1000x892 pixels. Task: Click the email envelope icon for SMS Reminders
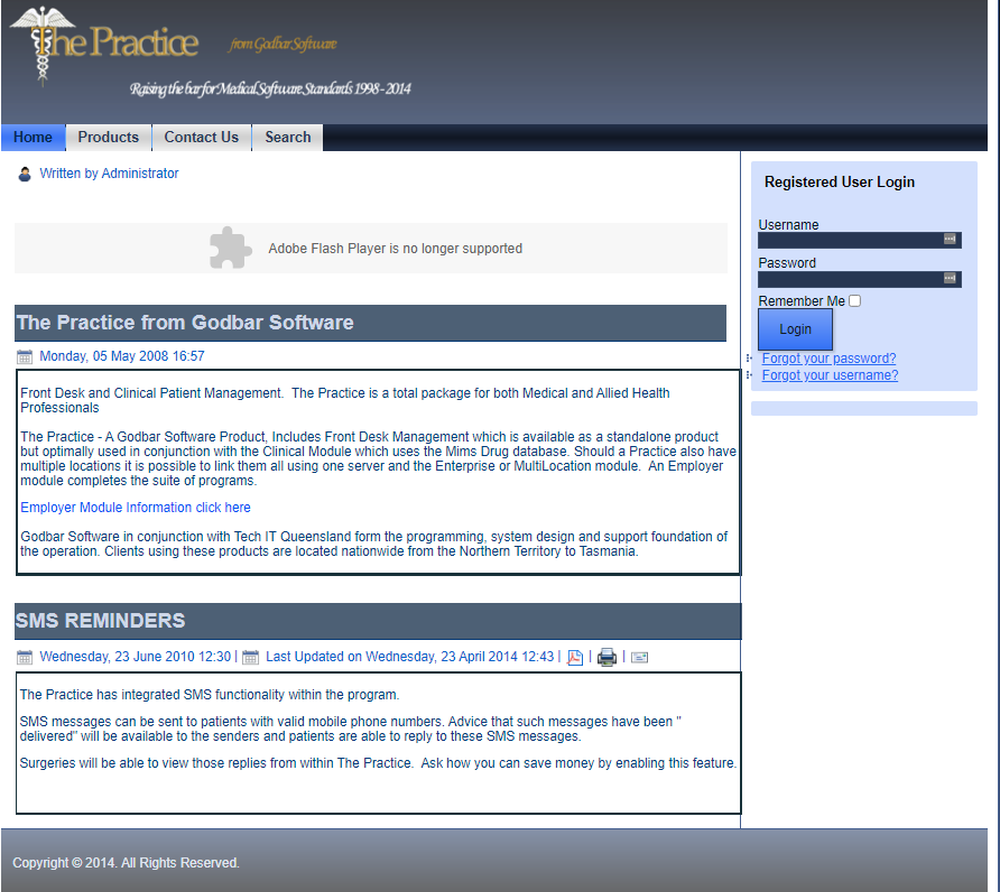[639, 657]
